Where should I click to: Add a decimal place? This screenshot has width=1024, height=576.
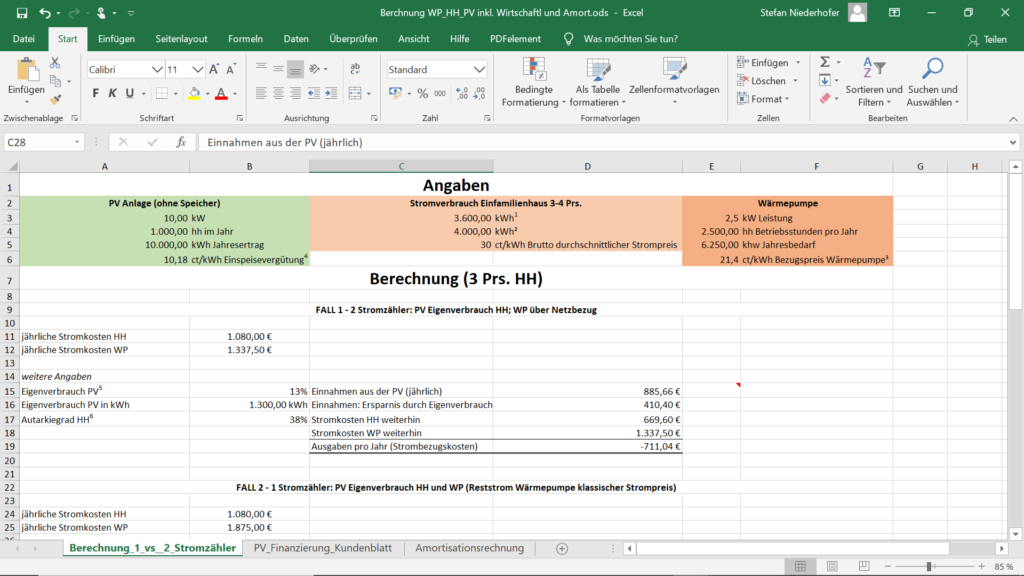[462, 93]
